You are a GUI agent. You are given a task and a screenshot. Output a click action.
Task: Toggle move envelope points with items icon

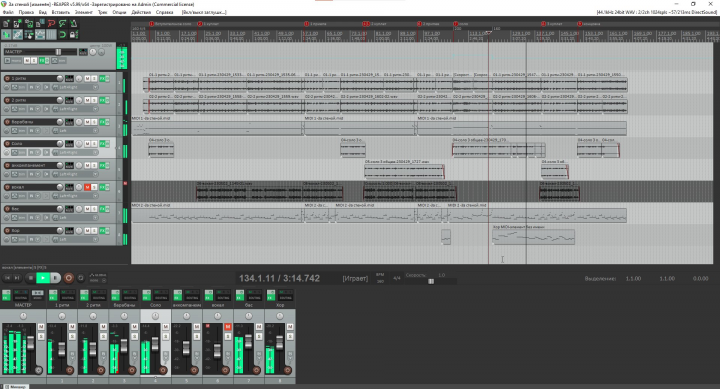coord(40,34)
